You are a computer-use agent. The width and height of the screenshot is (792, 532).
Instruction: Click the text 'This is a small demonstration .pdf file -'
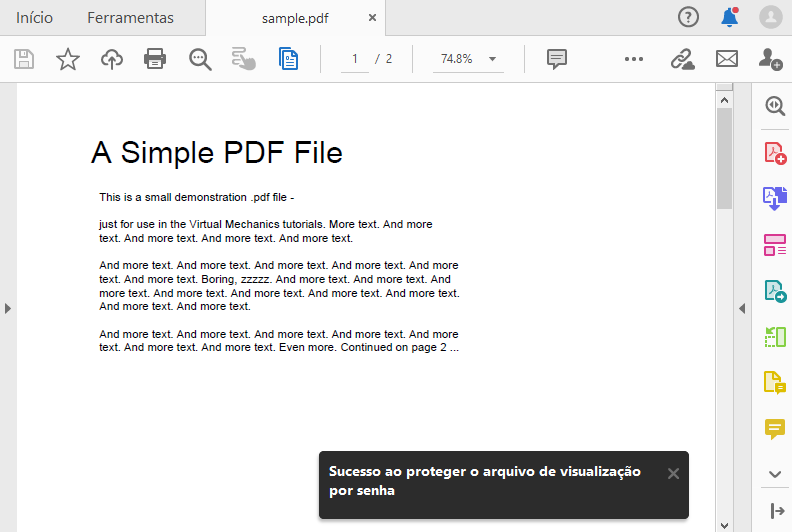(x=196, y=197)
